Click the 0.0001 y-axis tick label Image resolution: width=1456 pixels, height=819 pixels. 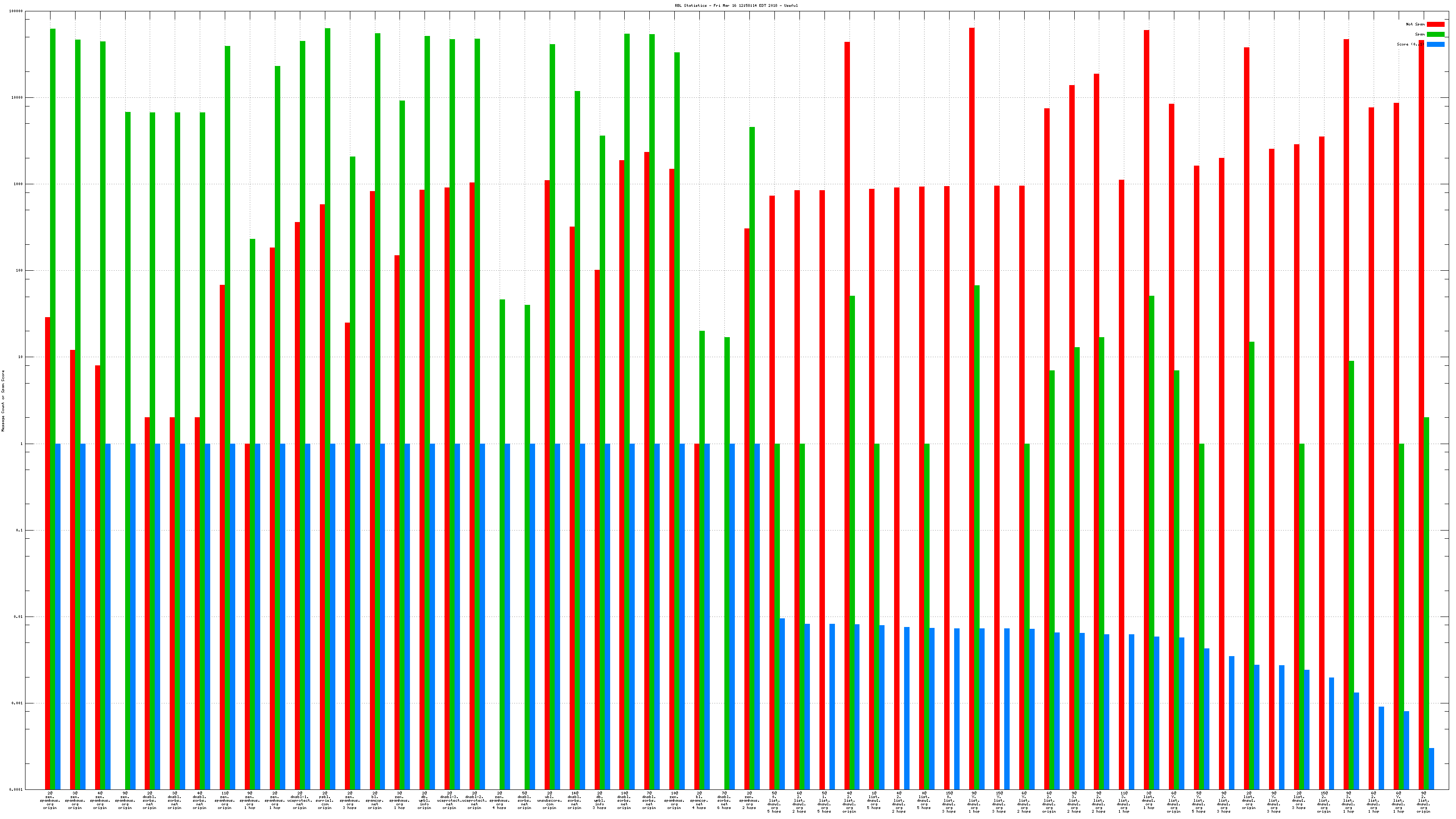(16, 789)
